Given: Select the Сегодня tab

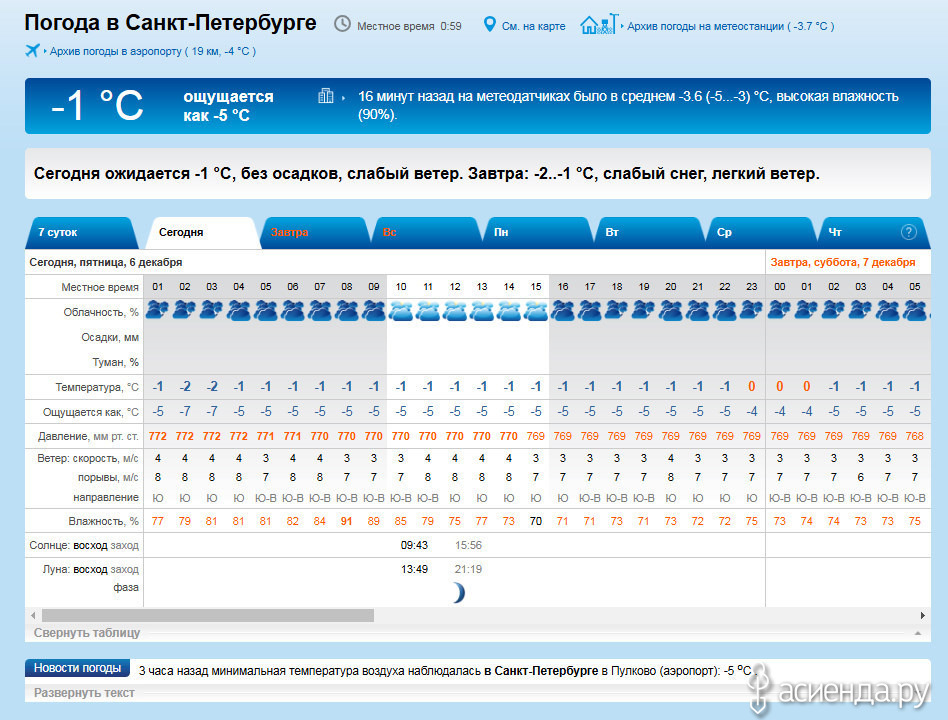Looking at the screenshot, I should [x=203, y=233].
